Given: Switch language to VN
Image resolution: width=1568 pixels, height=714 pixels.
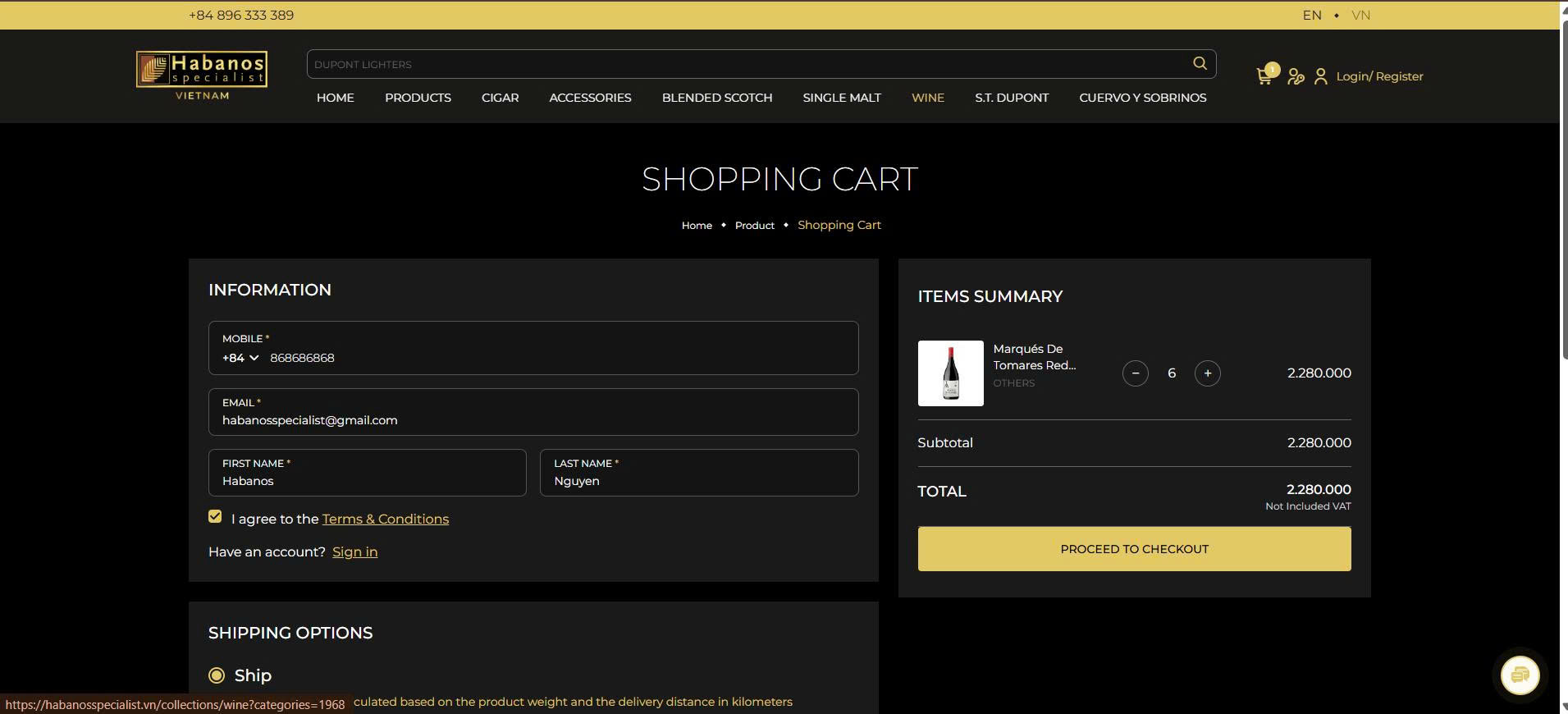Looking at the screenshot, I should pos(1361,15).
